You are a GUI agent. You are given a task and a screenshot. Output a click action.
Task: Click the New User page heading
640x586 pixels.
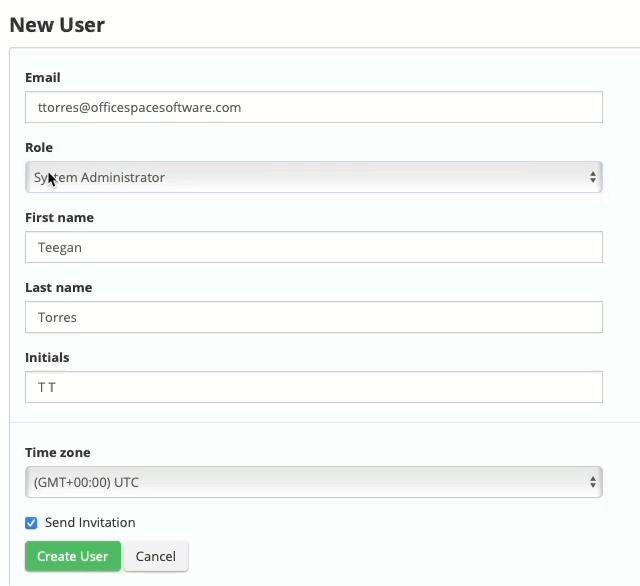(57, 24)
